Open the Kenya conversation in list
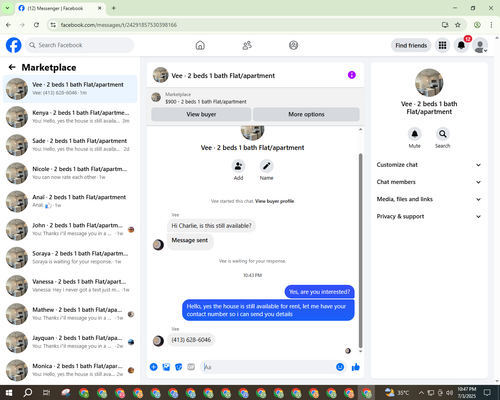Screen dimensions: 500x400 point(70,117)
